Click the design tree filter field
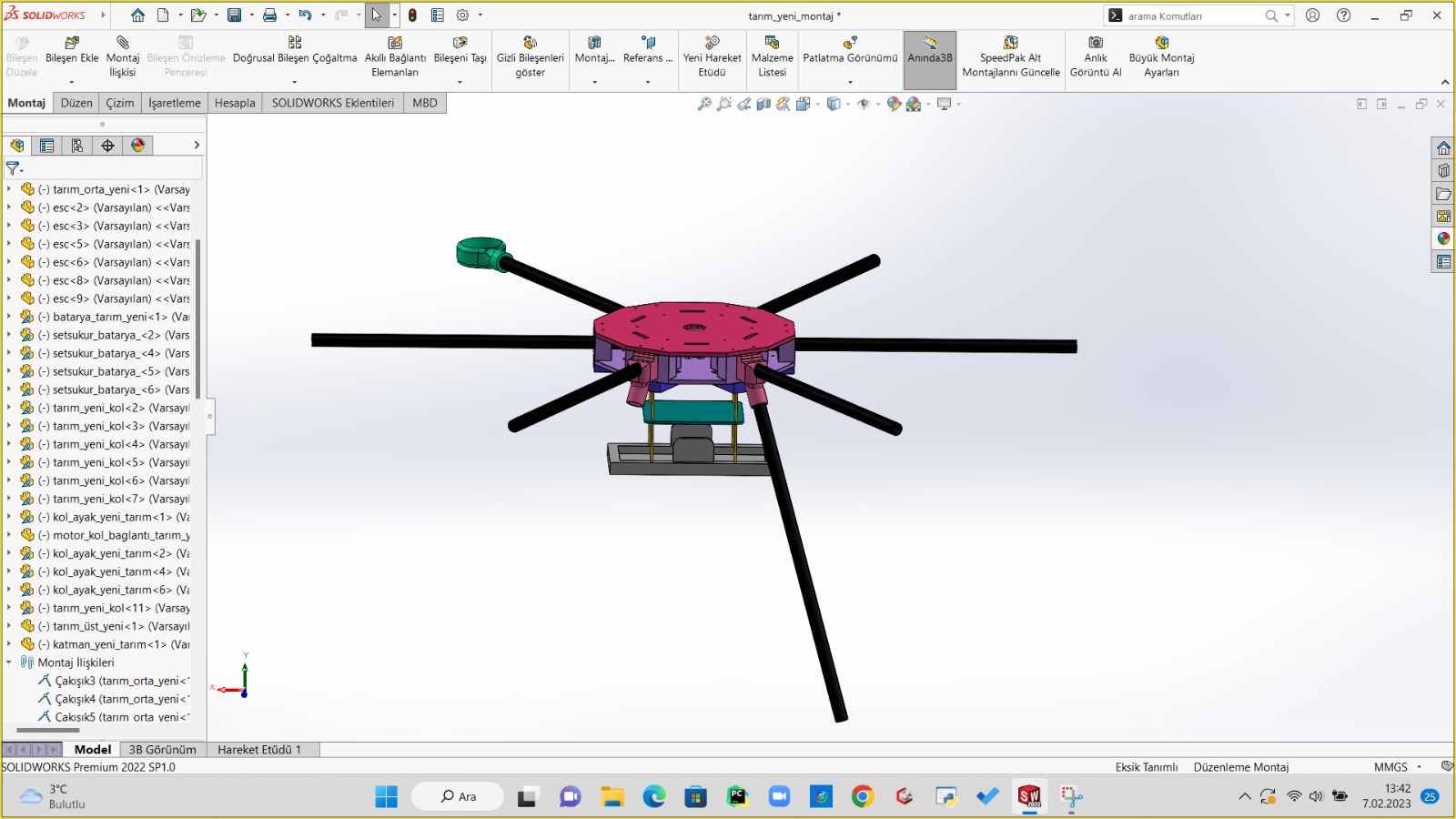The image size is (1456, 819). point(113,168)
